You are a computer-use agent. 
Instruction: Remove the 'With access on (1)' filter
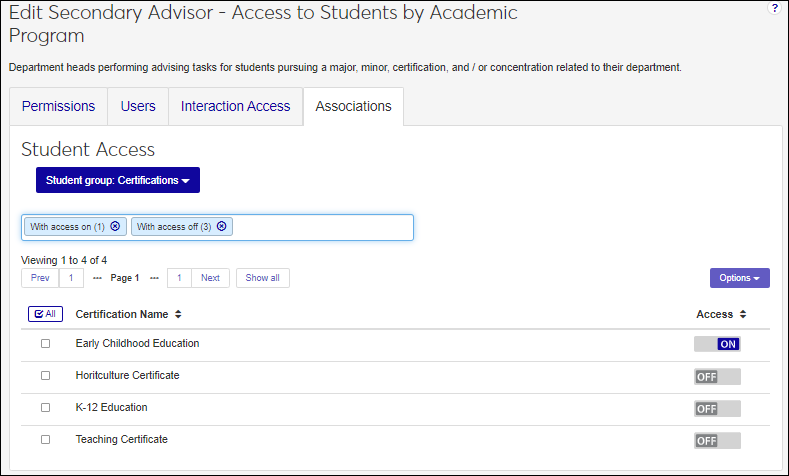tap(116, 227)
